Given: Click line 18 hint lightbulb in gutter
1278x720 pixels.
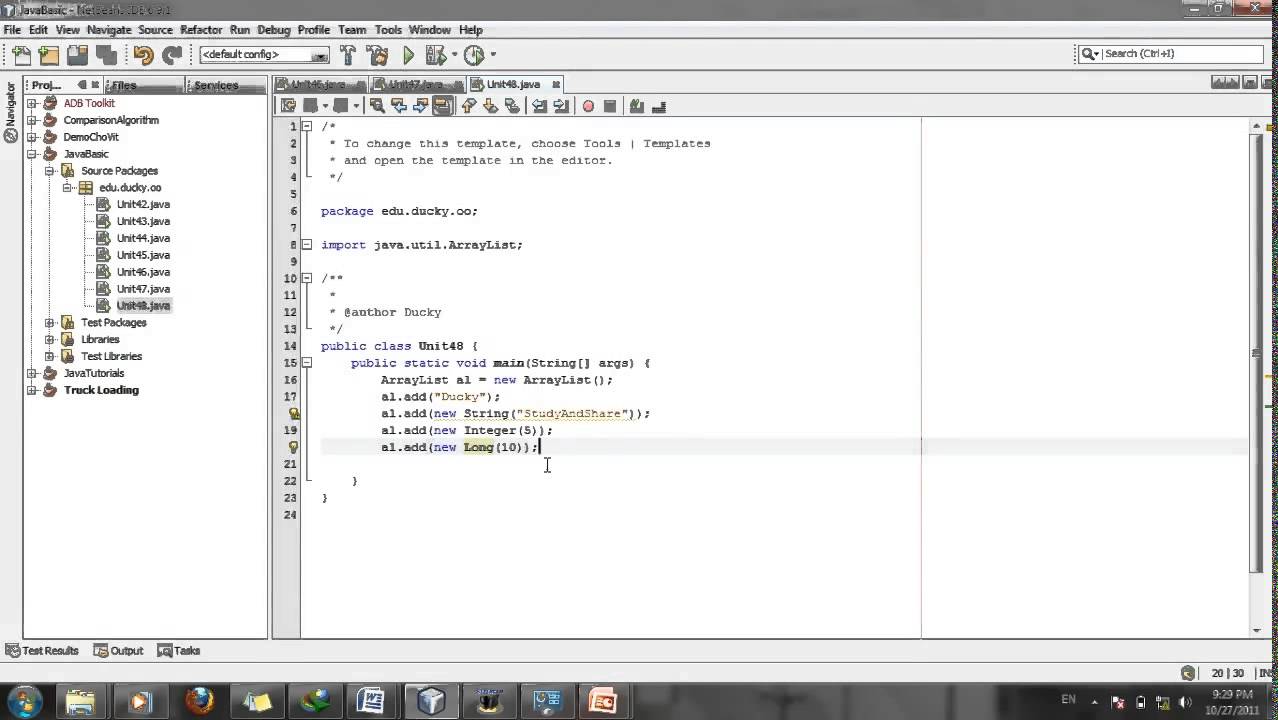Looking at the screenshot, I should click(294, 413).
